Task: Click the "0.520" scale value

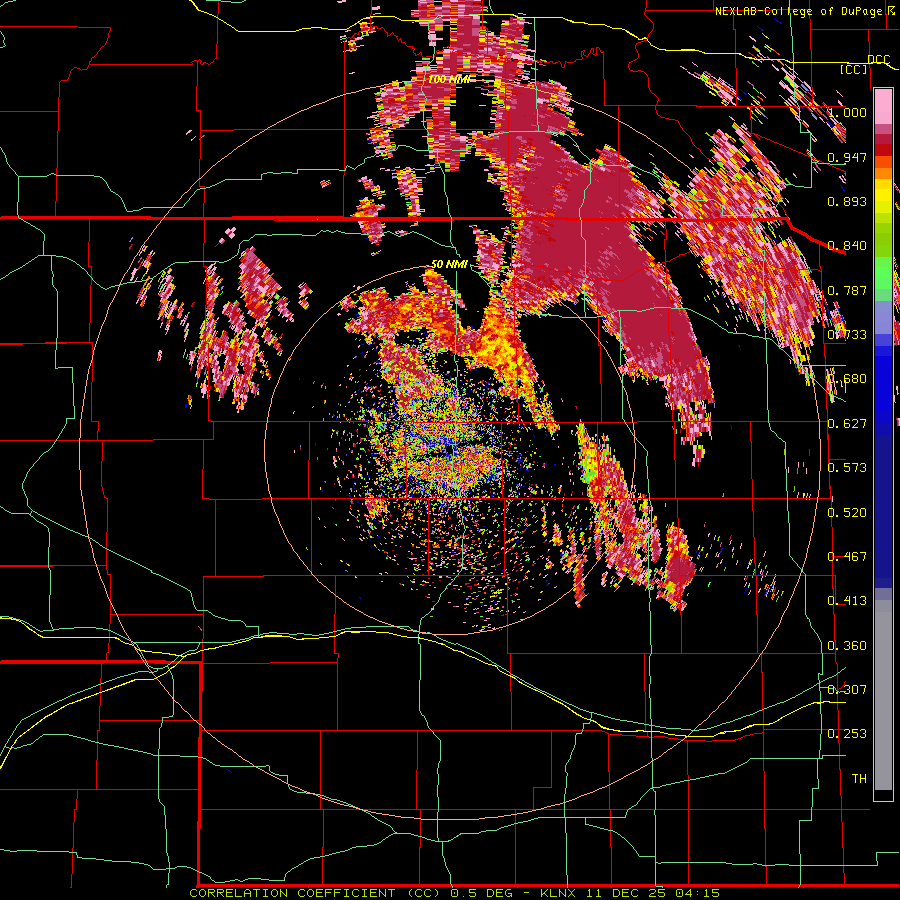Action: coord(847,513)
